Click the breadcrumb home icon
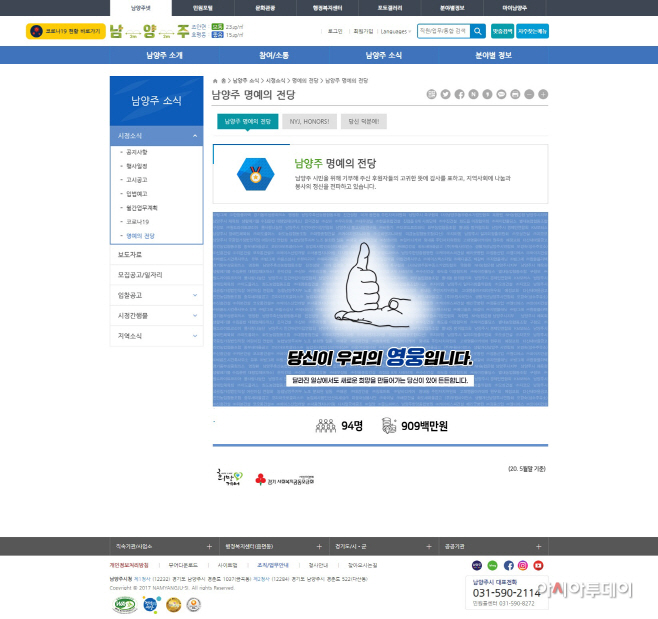 click(215, 81)
